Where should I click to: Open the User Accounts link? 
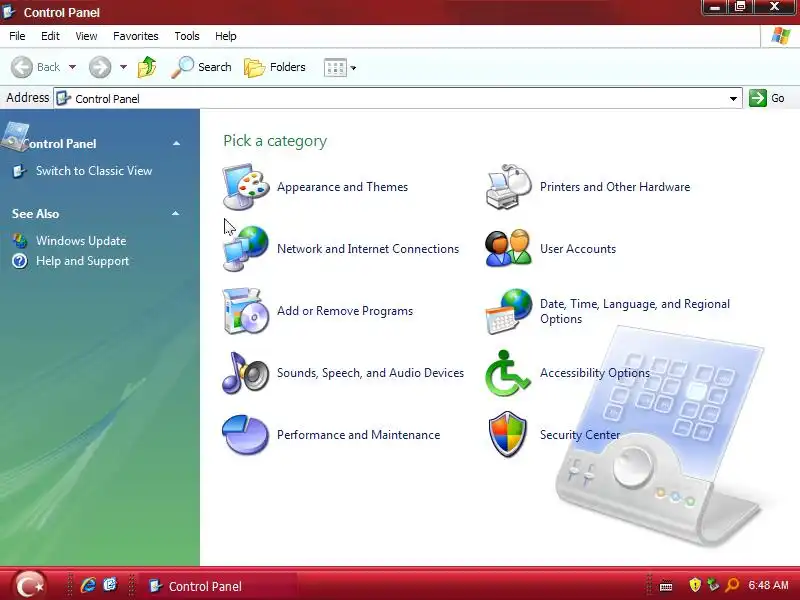point(578,249)
